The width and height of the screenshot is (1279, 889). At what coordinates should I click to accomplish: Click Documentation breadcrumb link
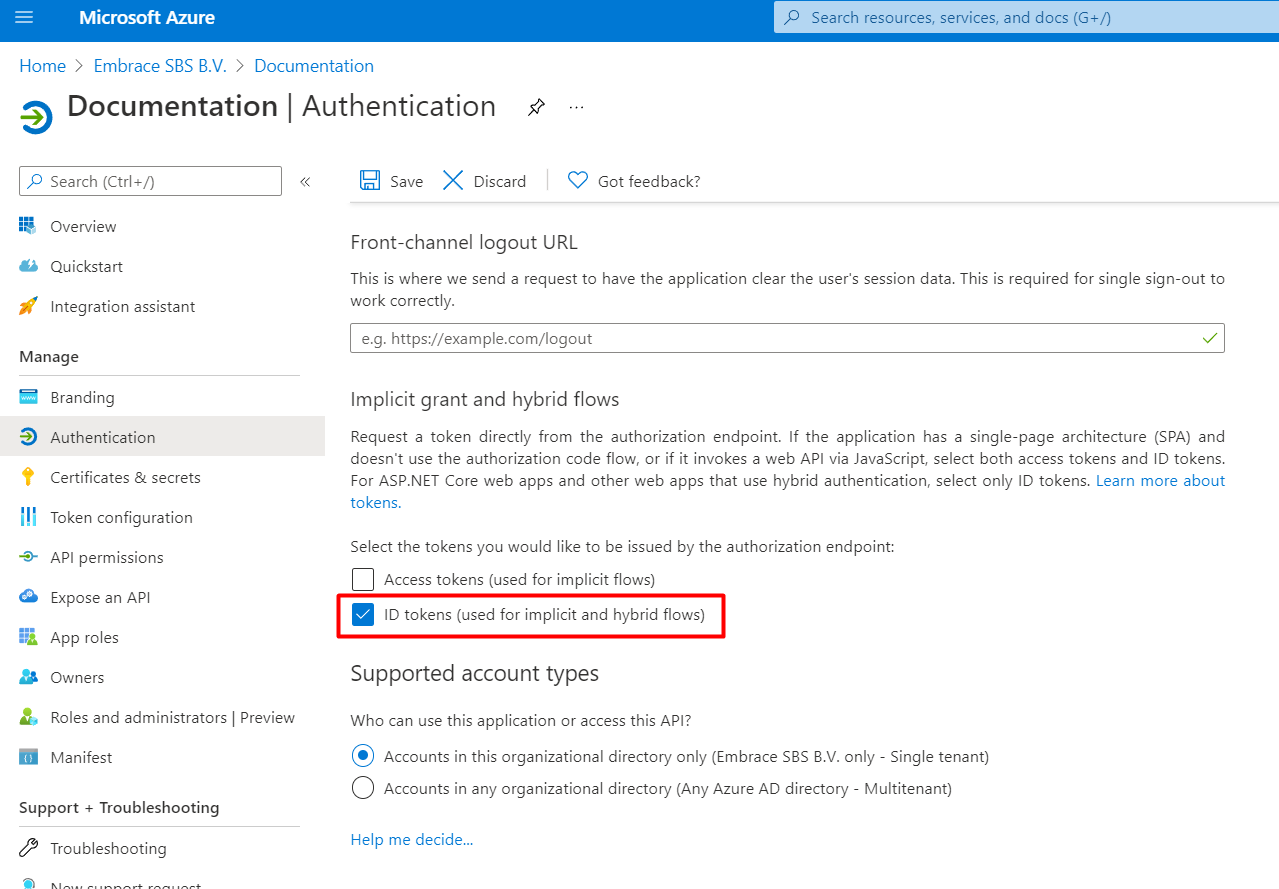coord(314,66)
